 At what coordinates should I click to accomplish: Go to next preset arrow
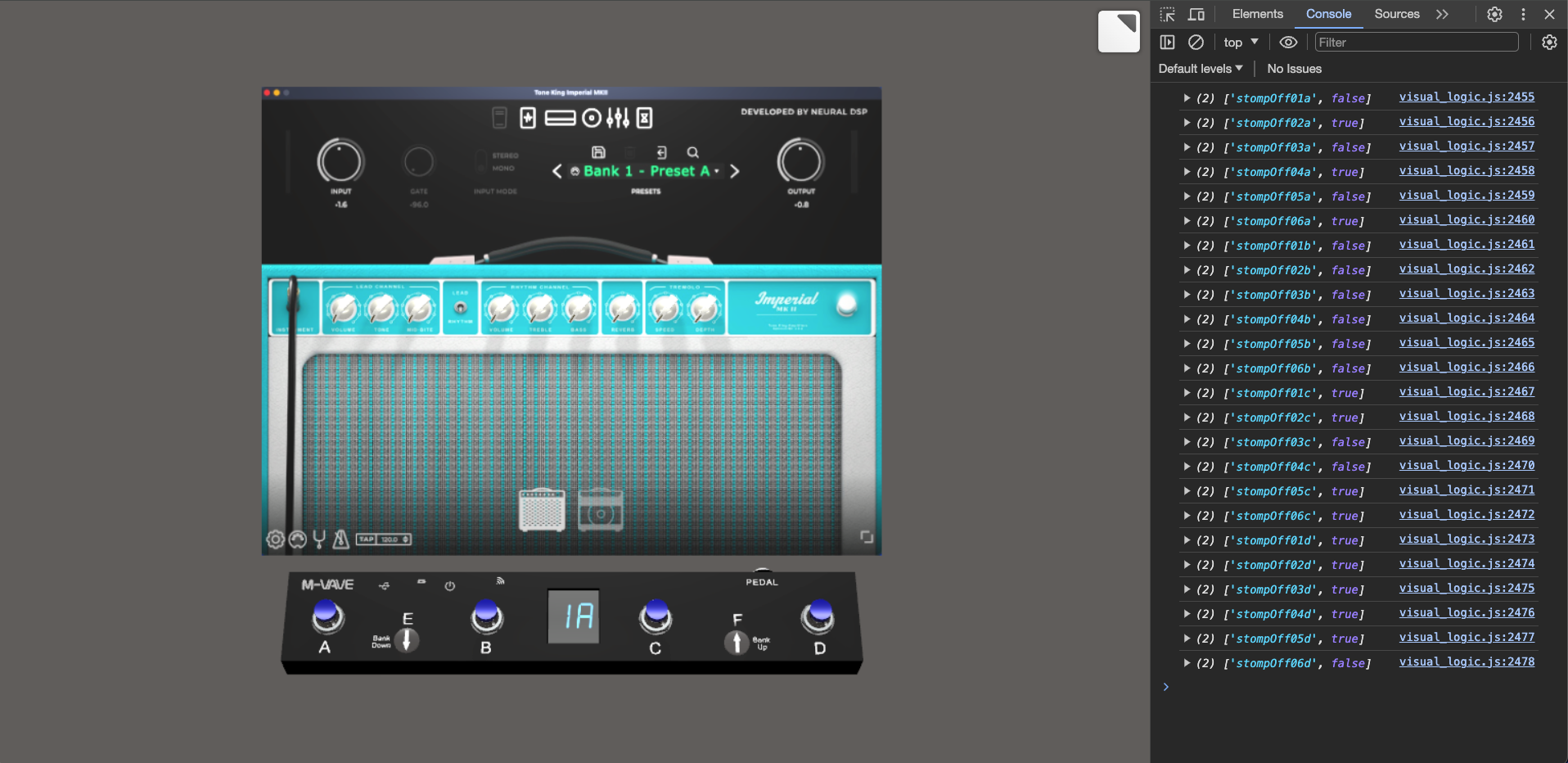point(734,171)
